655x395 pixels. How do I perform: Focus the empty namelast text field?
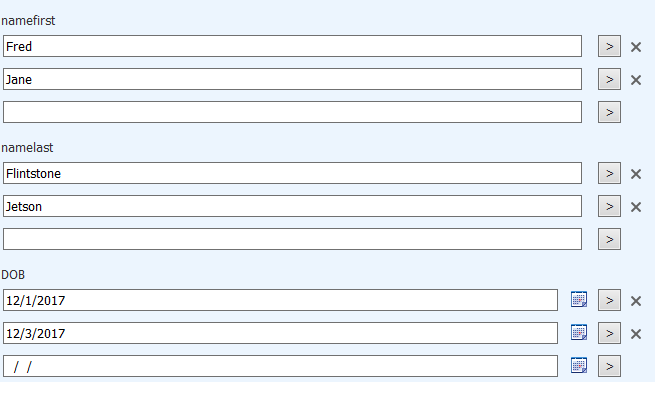click(292, 239)
